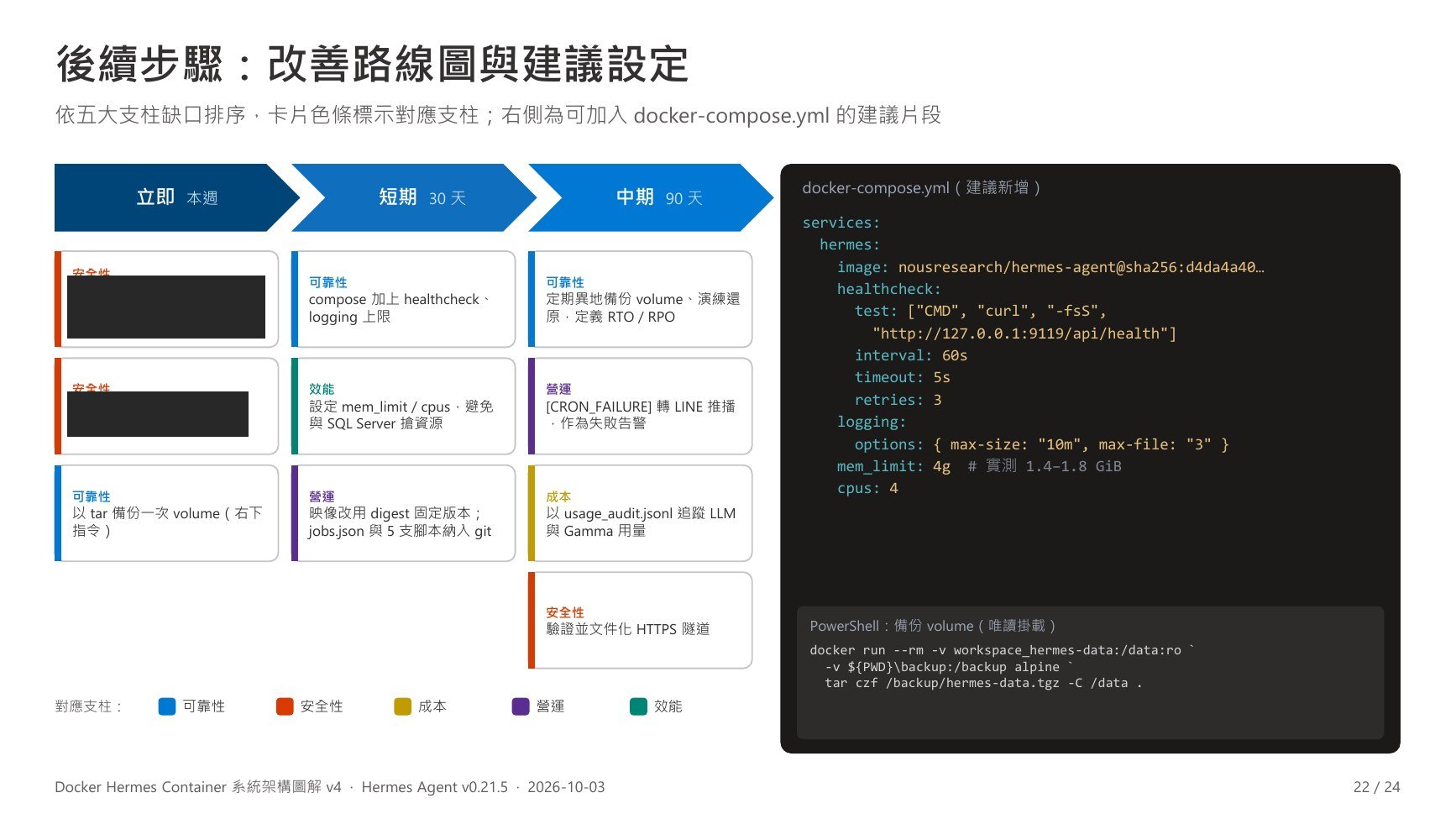Click the PowerShell:備份 volume heading
Screen dimensions: 1456x819
(x=933, y=626)
